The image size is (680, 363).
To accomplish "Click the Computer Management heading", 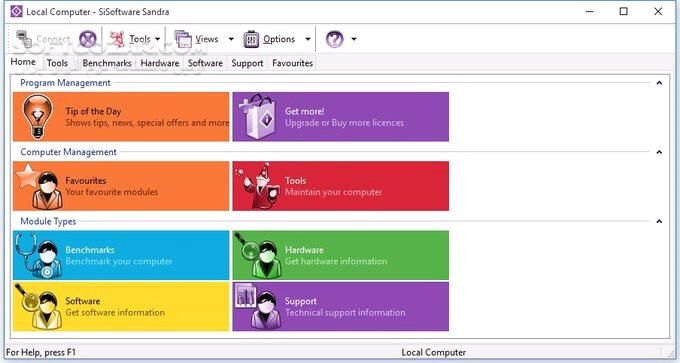I will coord(69,152).
